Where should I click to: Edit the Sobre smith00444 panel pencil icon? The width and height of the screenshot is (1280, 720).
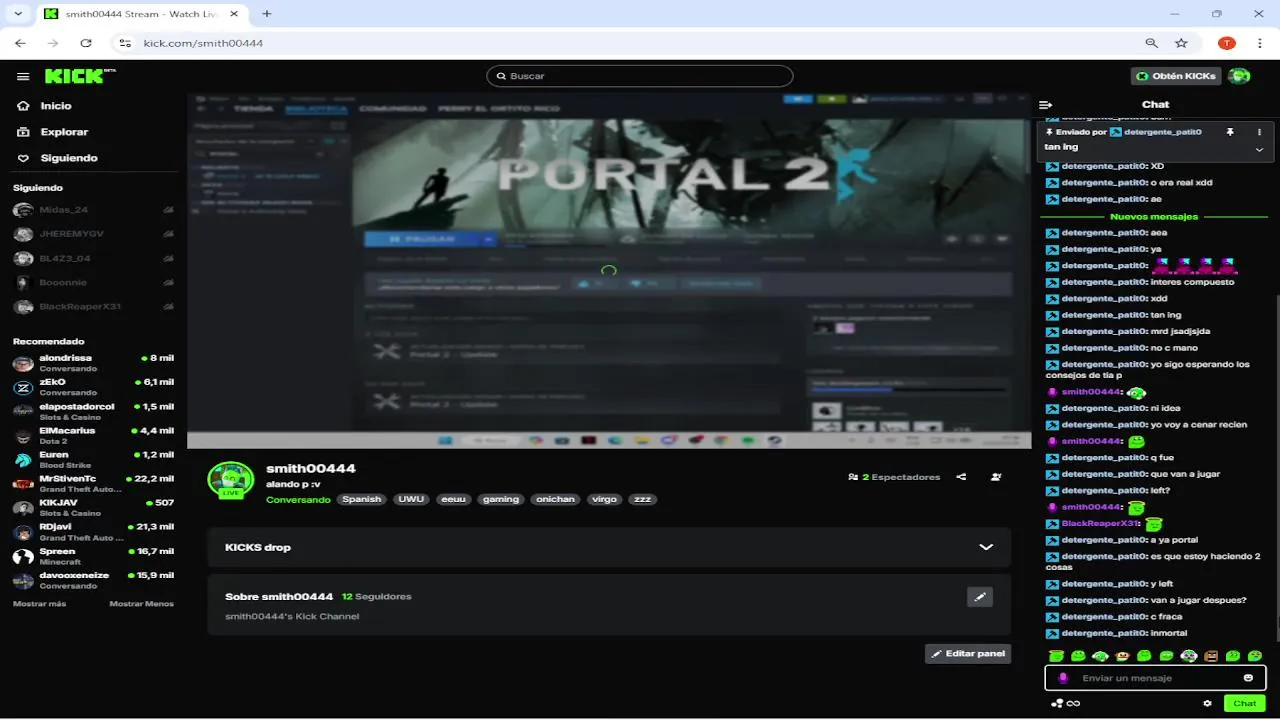(980, 596)
